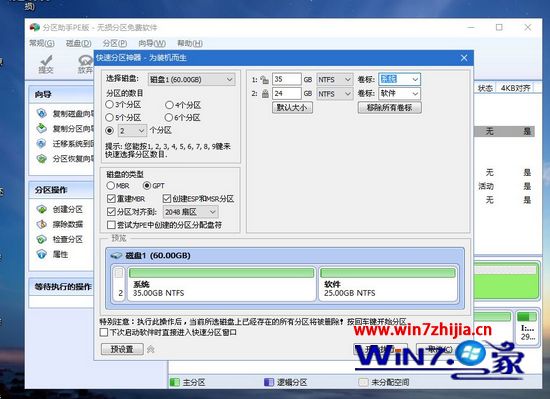Click the lock icon next to partition 1
550x399 pixels.
(x=265, y=80)
